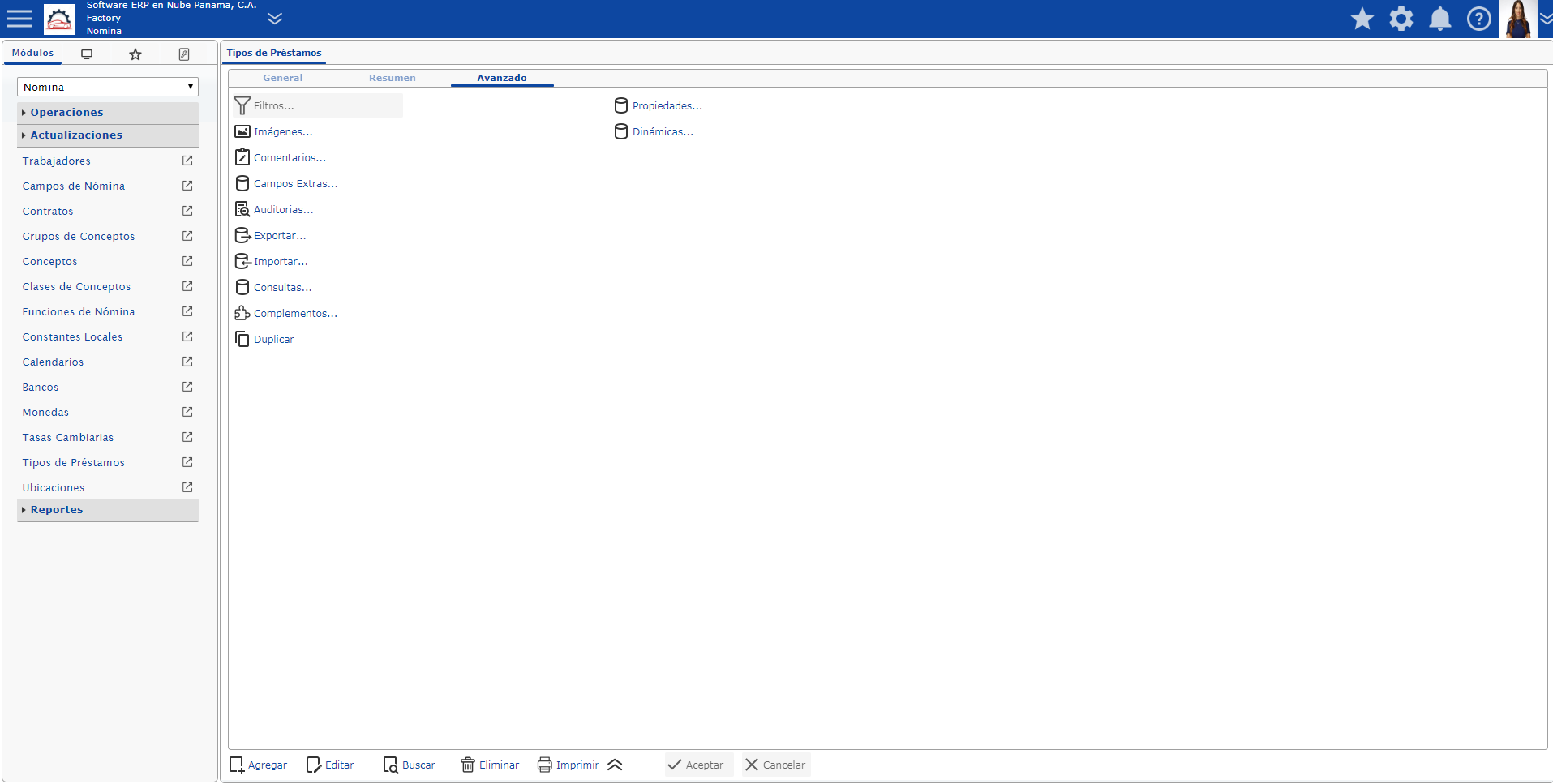The width and height of the screenshot is (1553, 784).
Task: Click the Filtros funnel icon
Action: (x=242, y=105)
